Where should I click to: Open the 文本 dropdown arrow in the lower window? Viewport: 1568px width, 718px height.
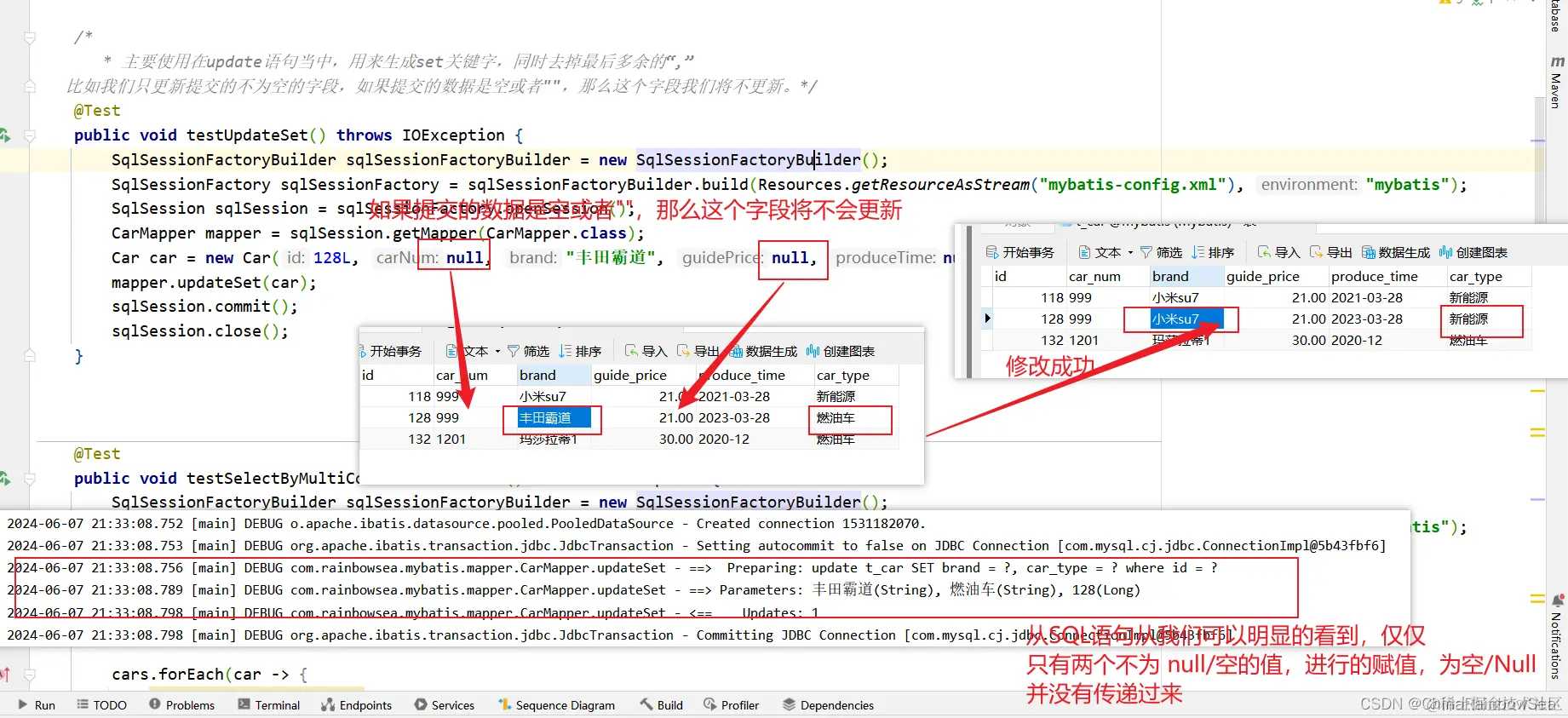coord(497,352)
